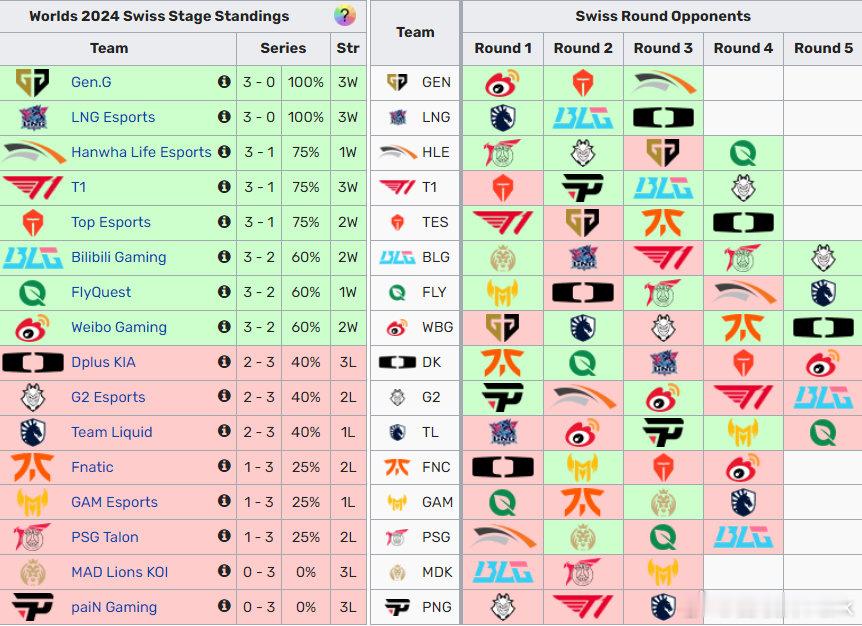Click G2 logo in BLG Round 5
Screen dimensions: 862x626
(x=823, y=258)
